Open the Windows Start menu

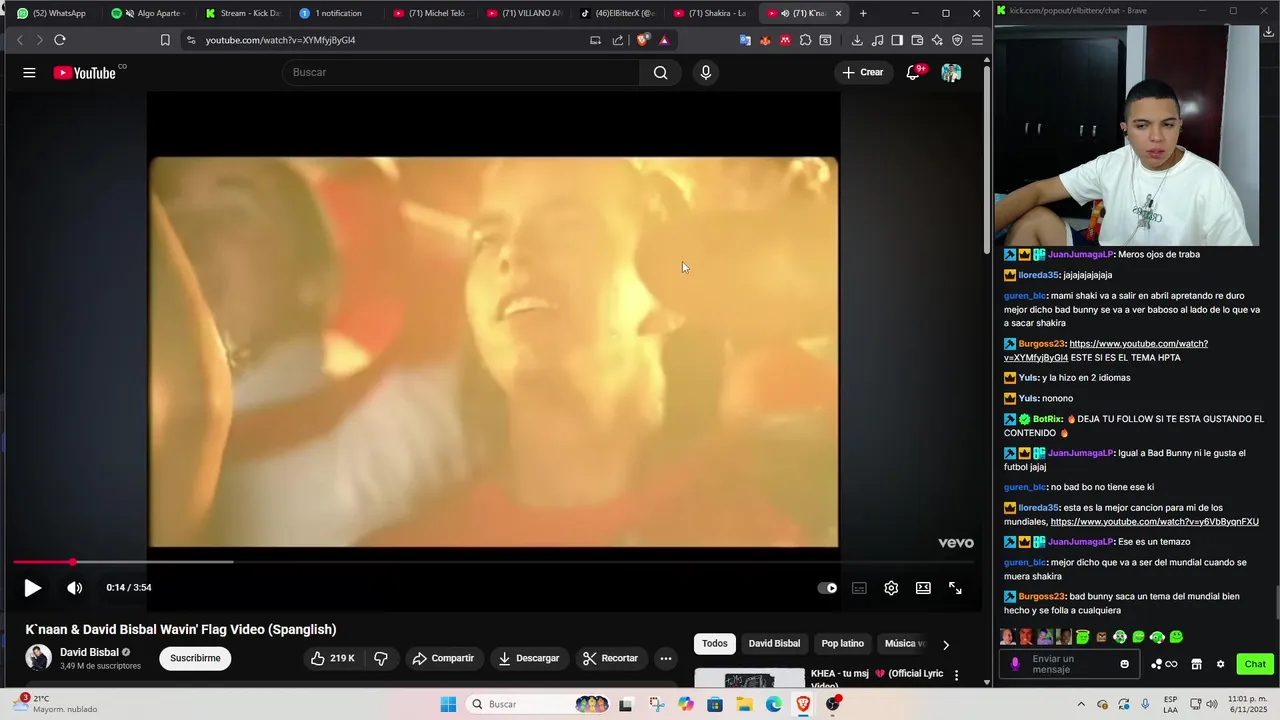[448, 704]
